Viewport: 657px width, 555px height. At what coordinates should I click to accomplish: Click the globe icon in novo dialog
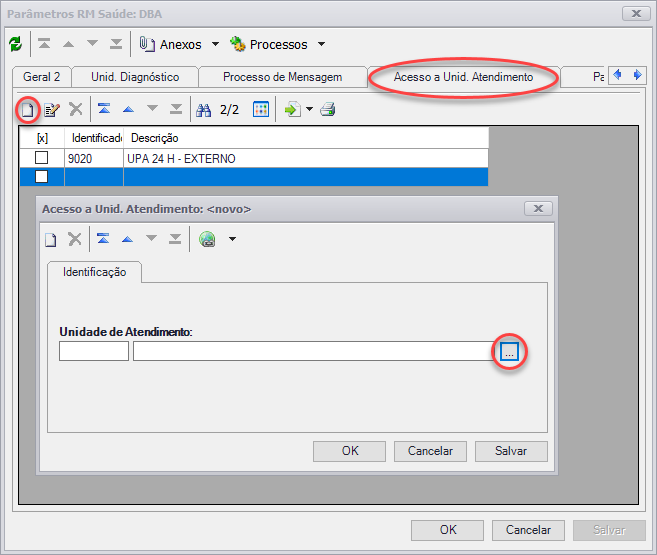coord(207,239)
